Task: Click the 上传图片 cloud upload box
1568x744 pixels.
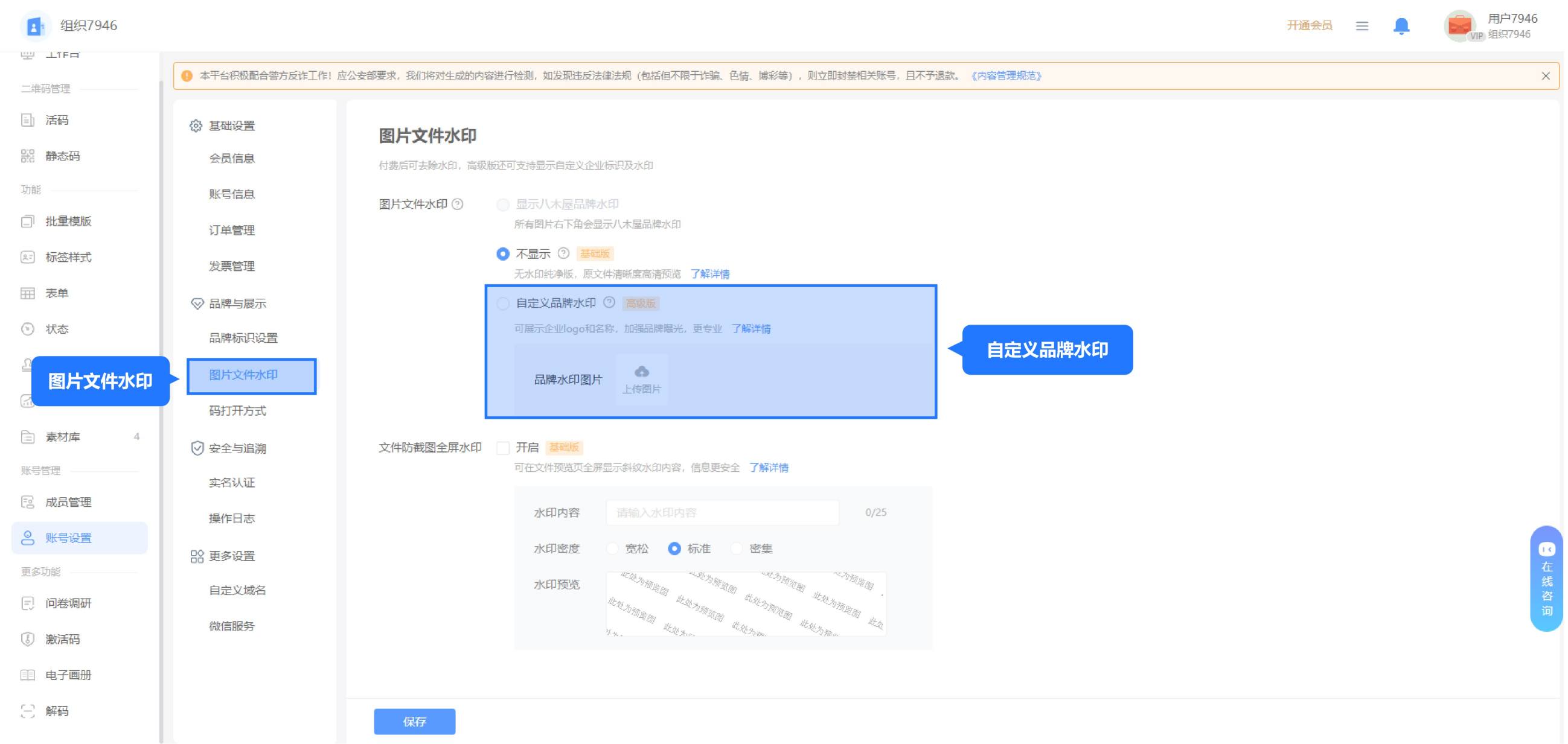Action: (642, 379)
